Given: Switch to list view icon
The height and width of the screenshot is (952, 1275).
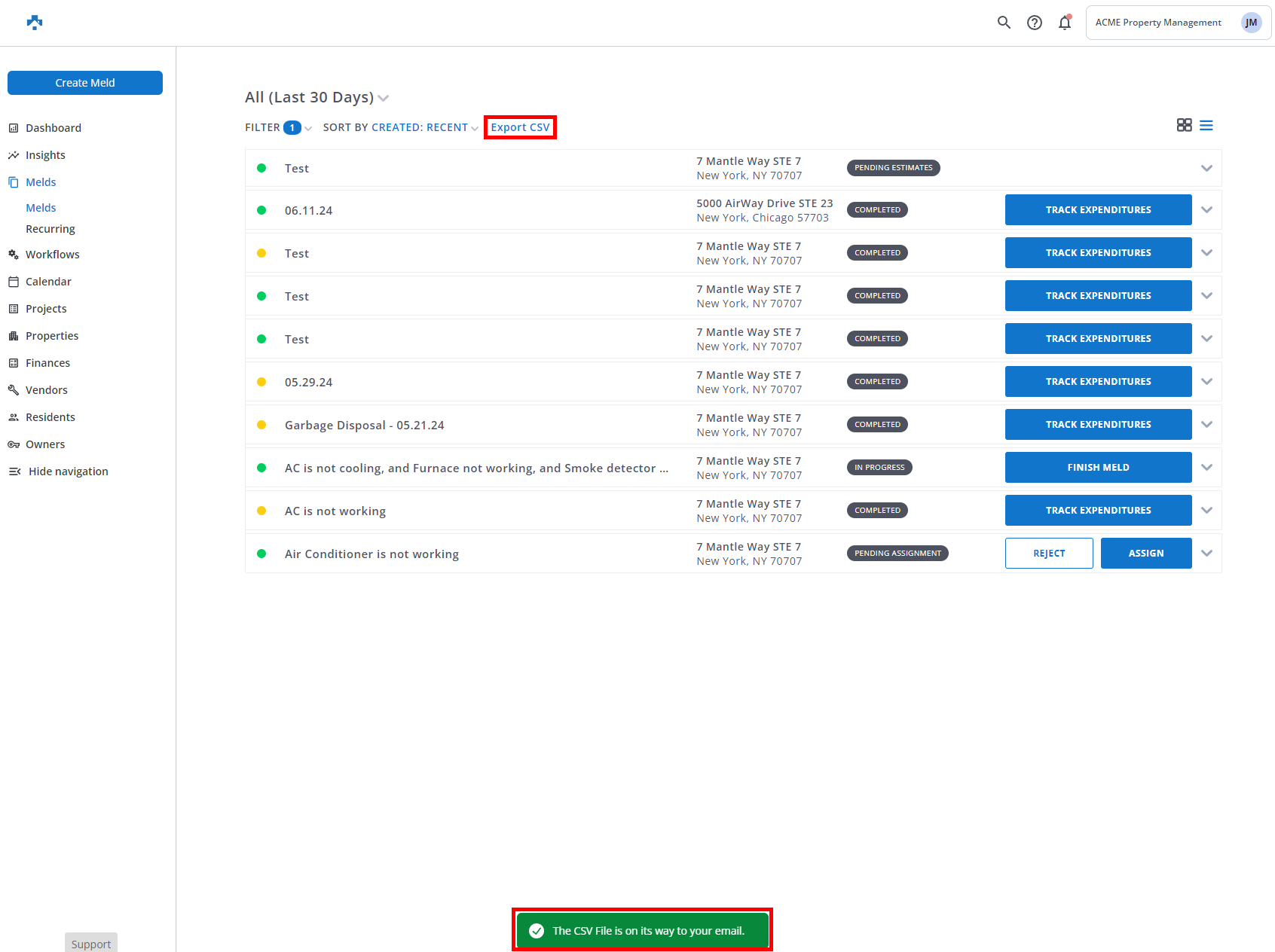Looking at the screenshot, I should 1206,125.
